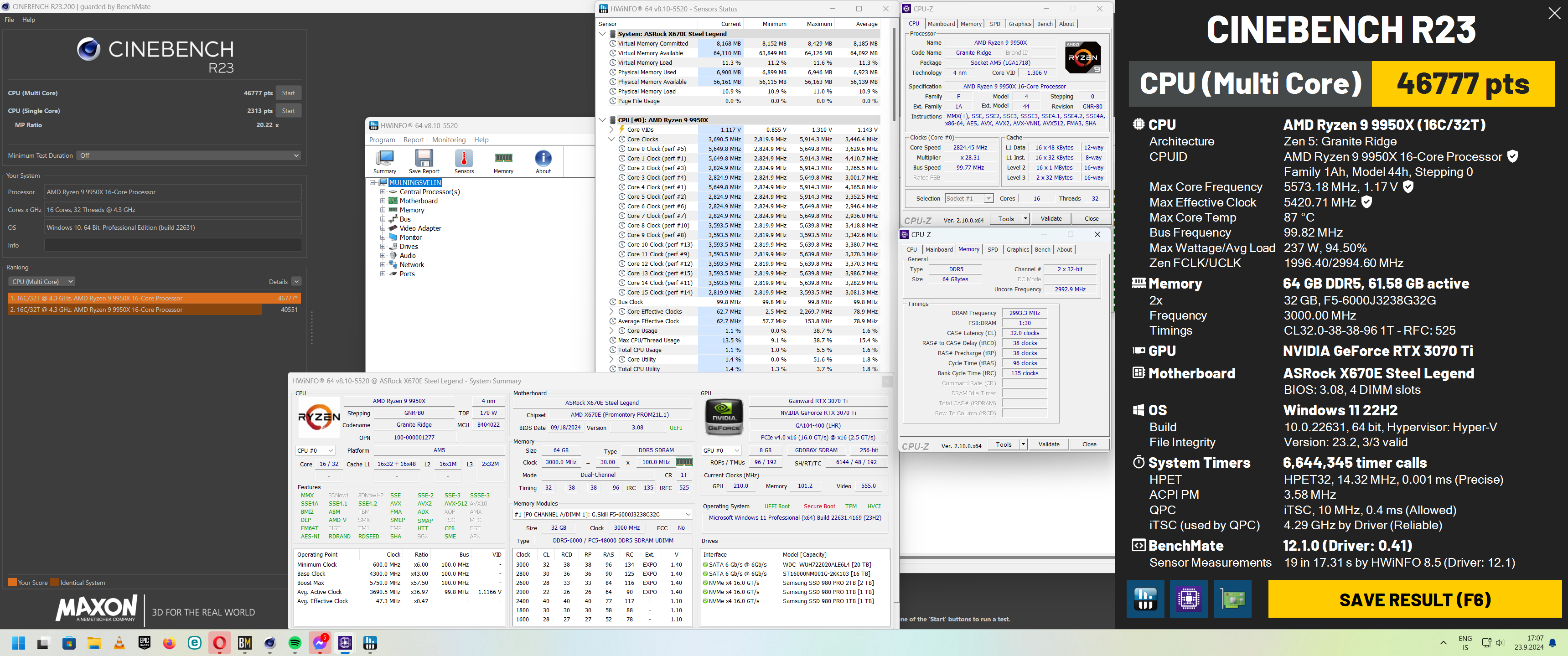Toggle the CPU Multi Core test start
Screen dimensions: 1568x656
(289, 93)
